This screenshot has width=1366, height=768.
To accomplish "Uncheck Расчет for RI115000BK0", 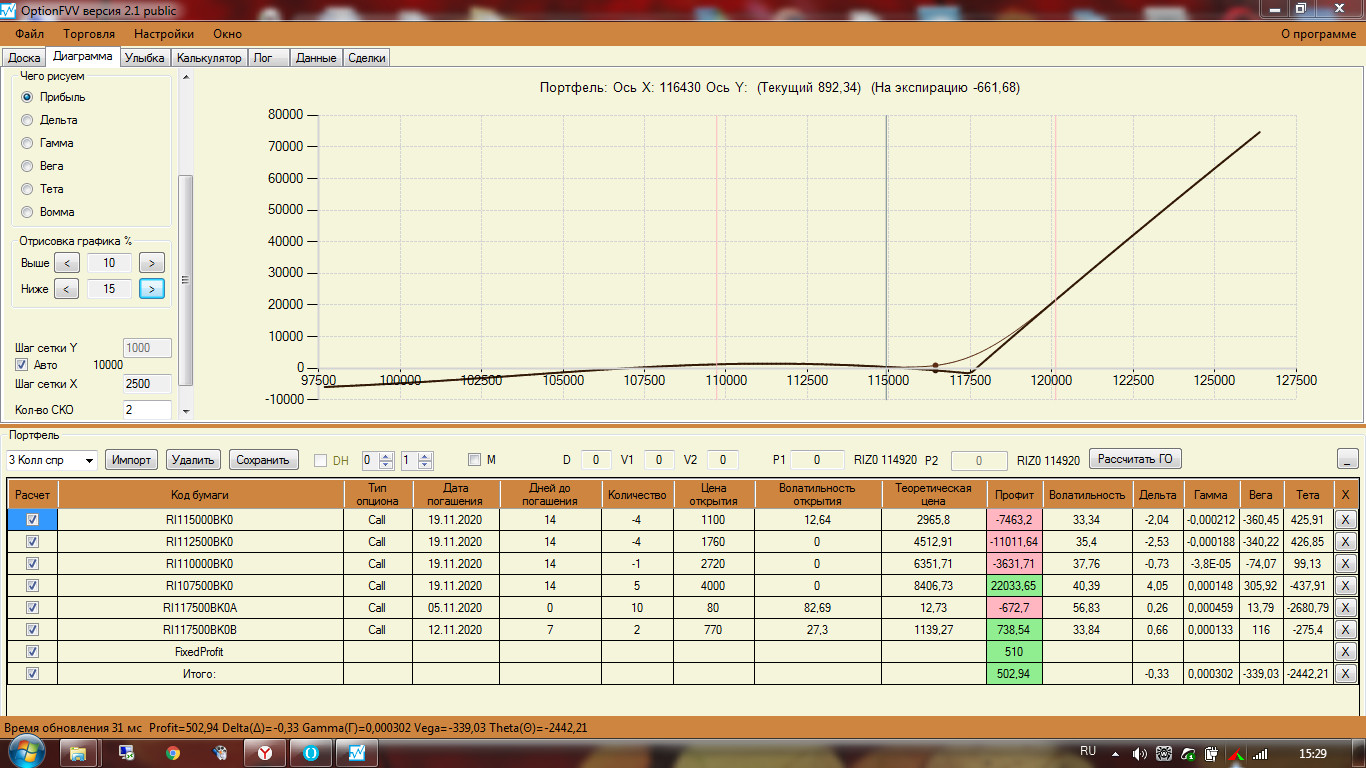I will click(32, 519).
